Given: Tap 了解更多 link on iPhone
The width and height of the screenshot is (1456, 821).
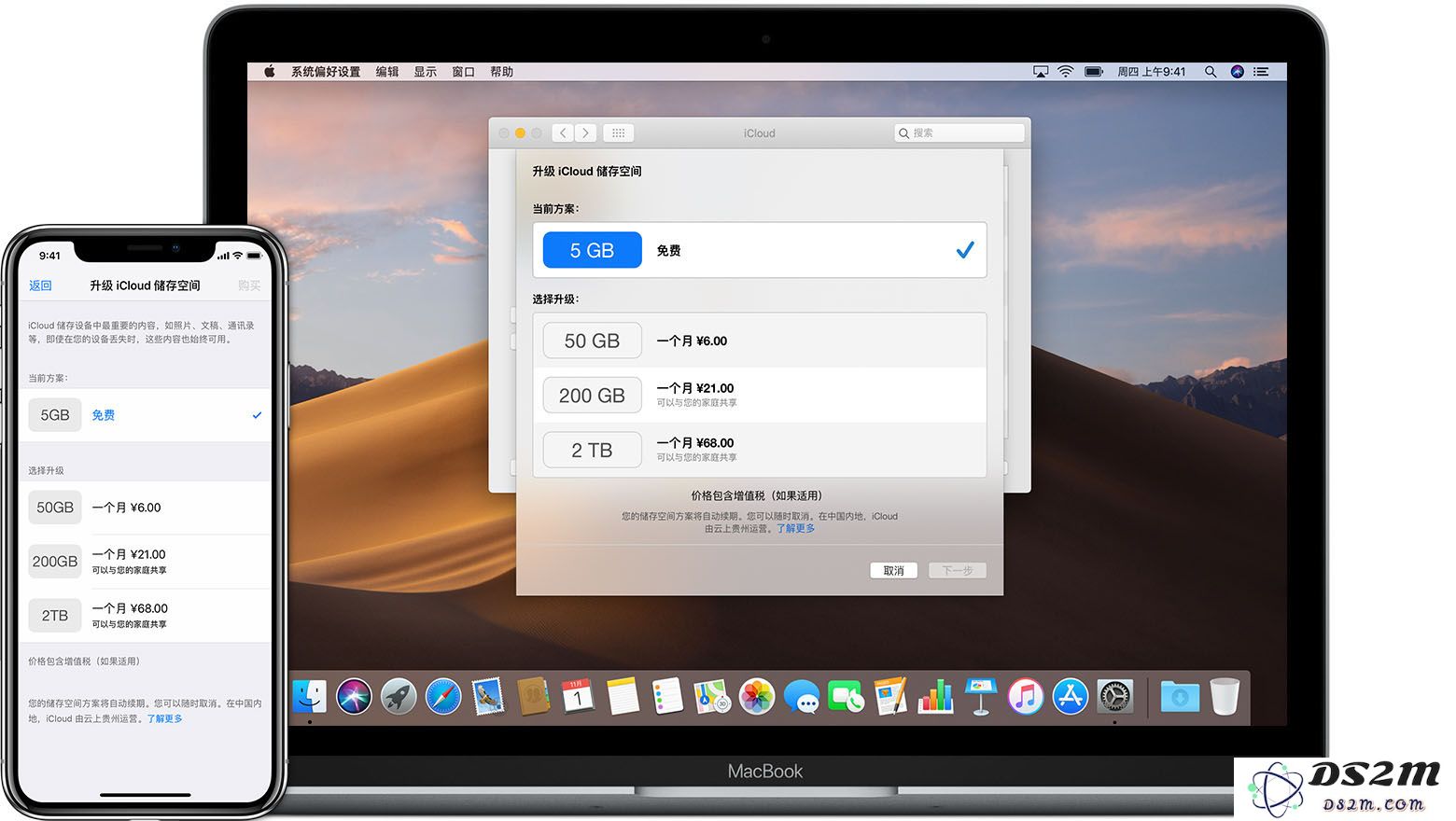Looking at the screenshot, I should (x=165, y=718).
